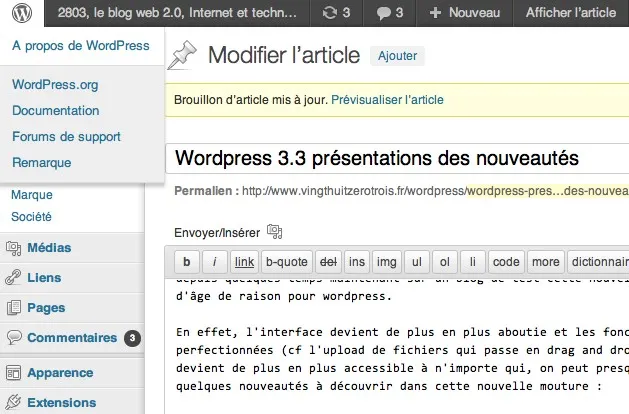Image resolution: width=629 pixels, height=414 pixels.
Task: Click the ul toolbar button
Action: (x=417, y=262)
